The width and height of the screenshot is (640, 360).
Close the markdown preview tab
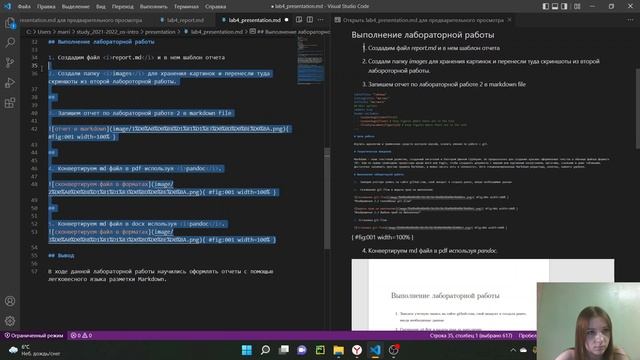(x=509, y=20)
